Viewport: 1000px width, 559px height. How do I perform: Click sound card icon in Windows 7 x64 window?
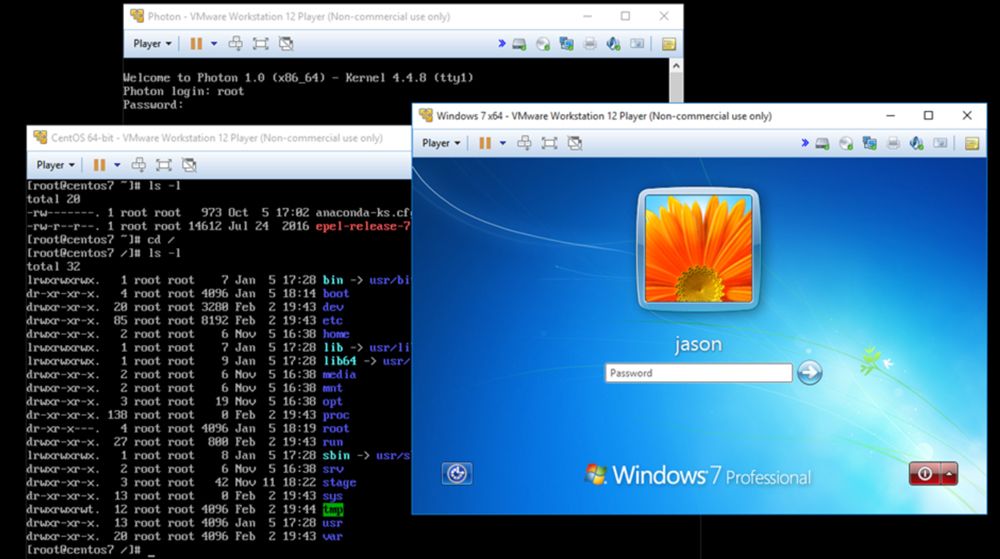click(917, 143)
